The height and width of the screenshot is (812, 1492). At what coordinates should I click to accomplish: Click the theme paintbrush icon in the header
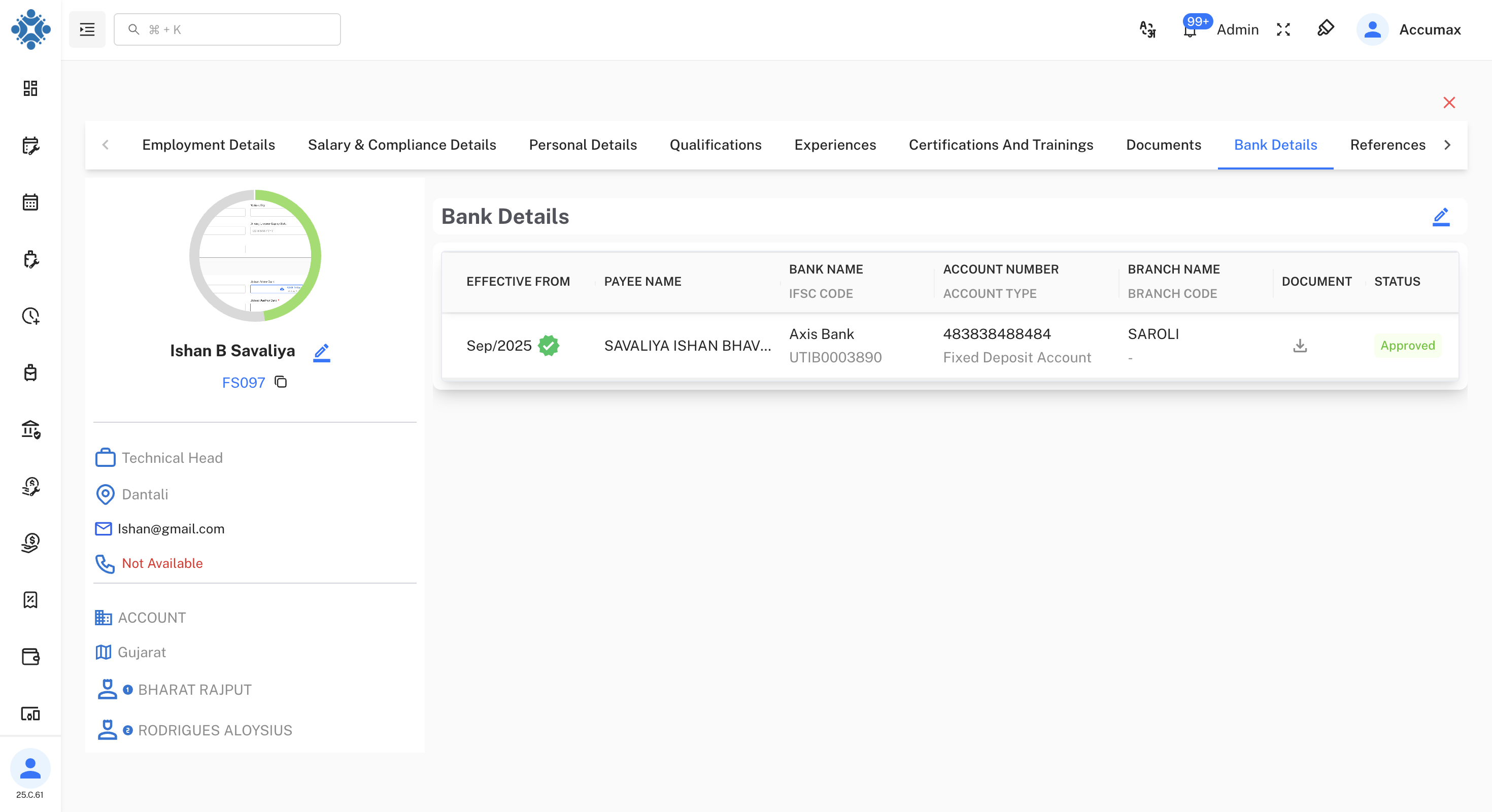click(x=1325, y=29)
